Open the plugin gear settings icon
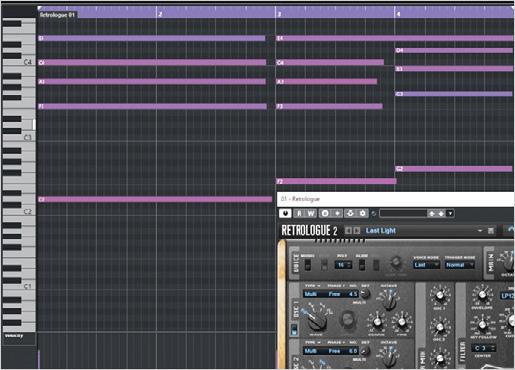This screenshot has width=515, height=370. [x=363, y=213]
